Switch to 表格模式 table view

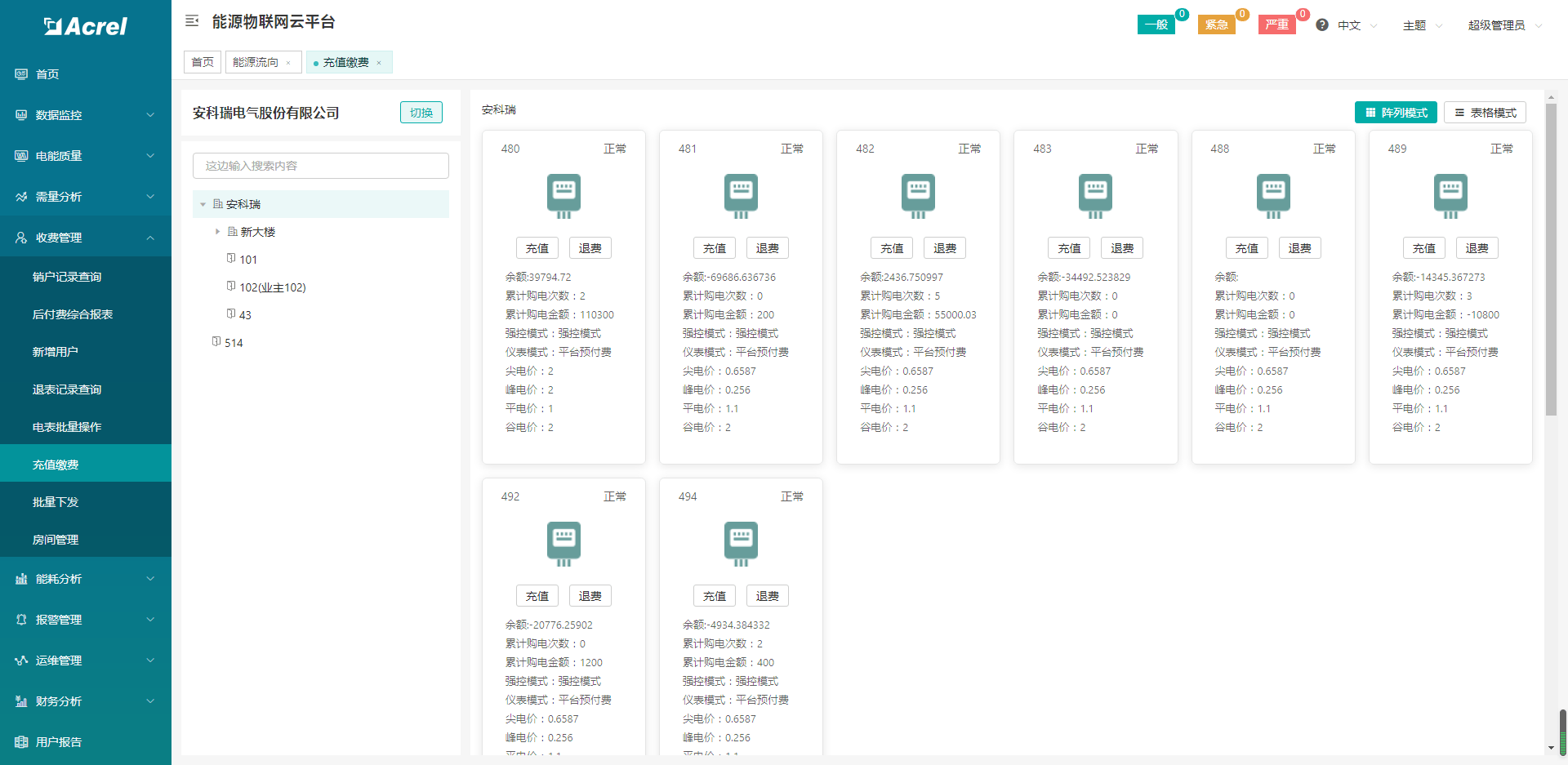click(x=1485, y=113)
